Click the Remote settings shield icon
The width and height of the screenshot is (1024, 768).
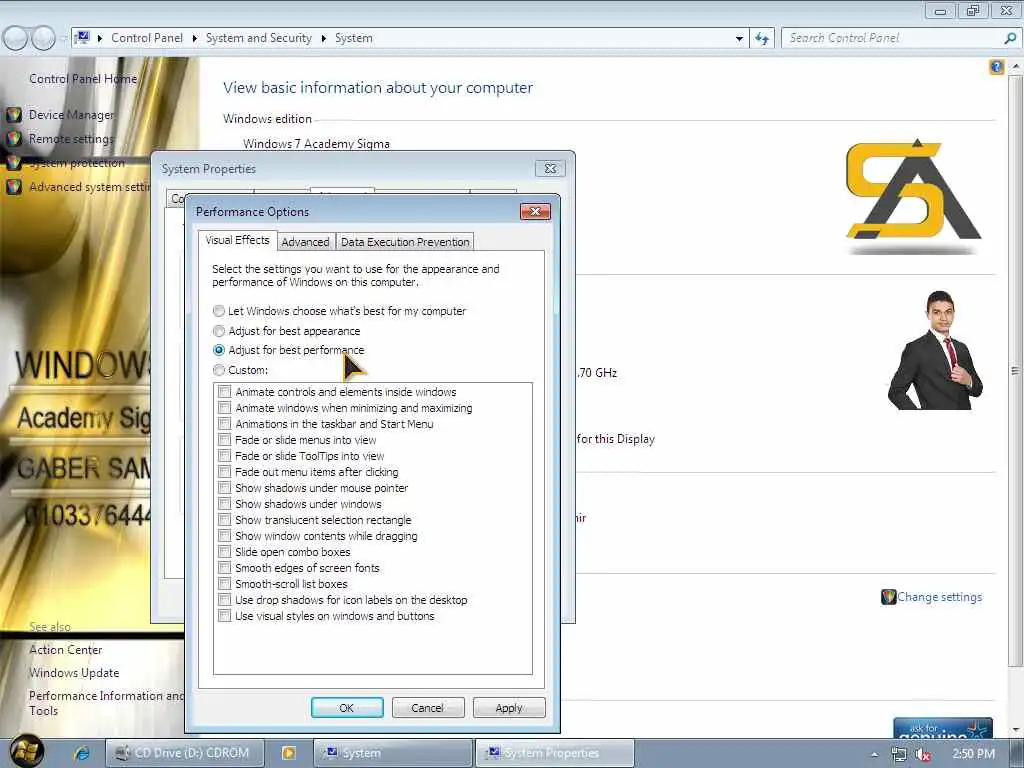14,138
